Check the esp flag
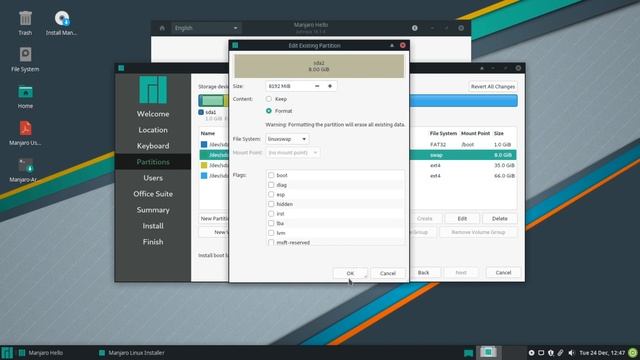640x360 pixels. [271, 194]
